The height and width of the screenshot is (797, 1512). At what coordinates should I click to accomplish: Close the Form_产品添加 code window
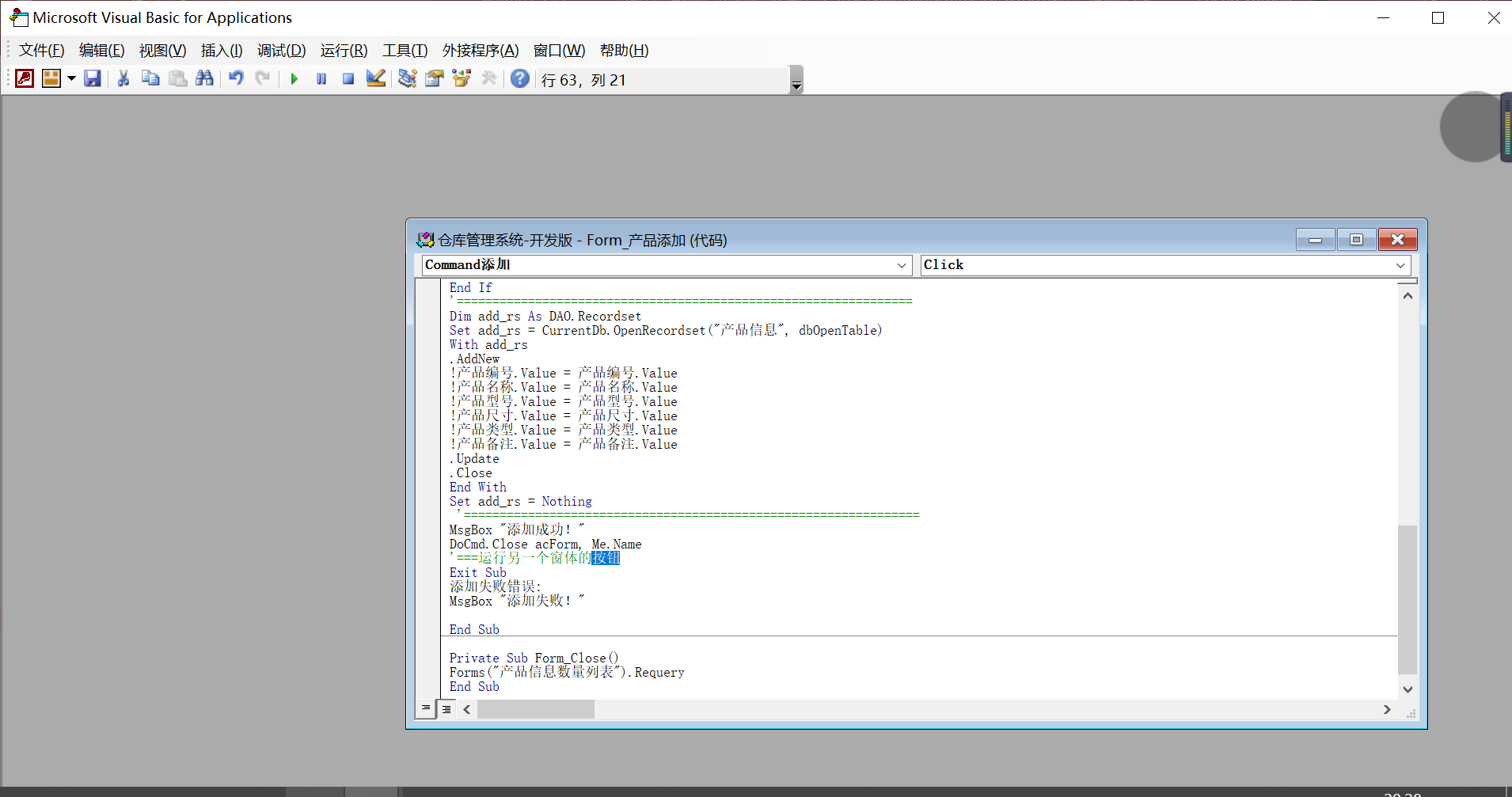[1397, 240]
